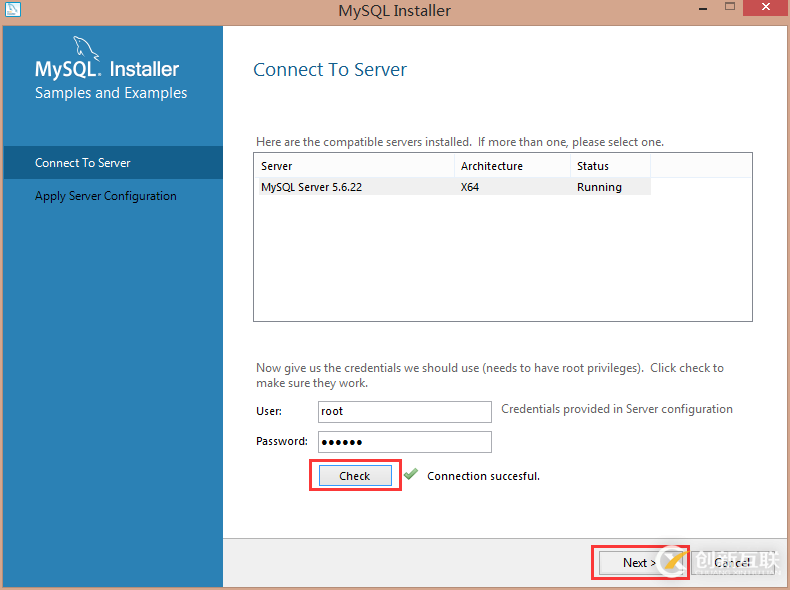Close the MySQL Installer window

tap(766, 8)
